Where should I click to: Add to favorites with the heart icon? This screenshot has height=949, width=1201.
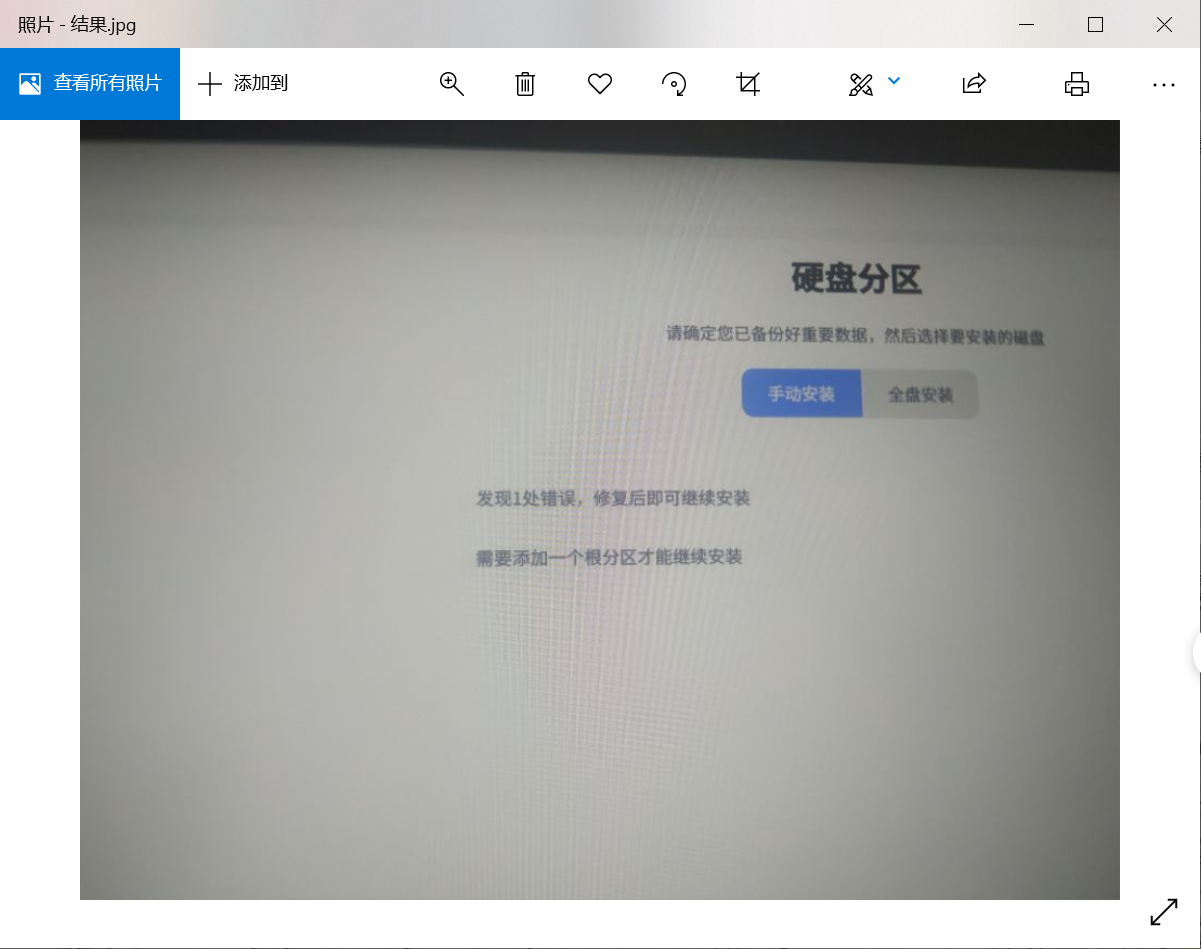(x=600, y=84)
